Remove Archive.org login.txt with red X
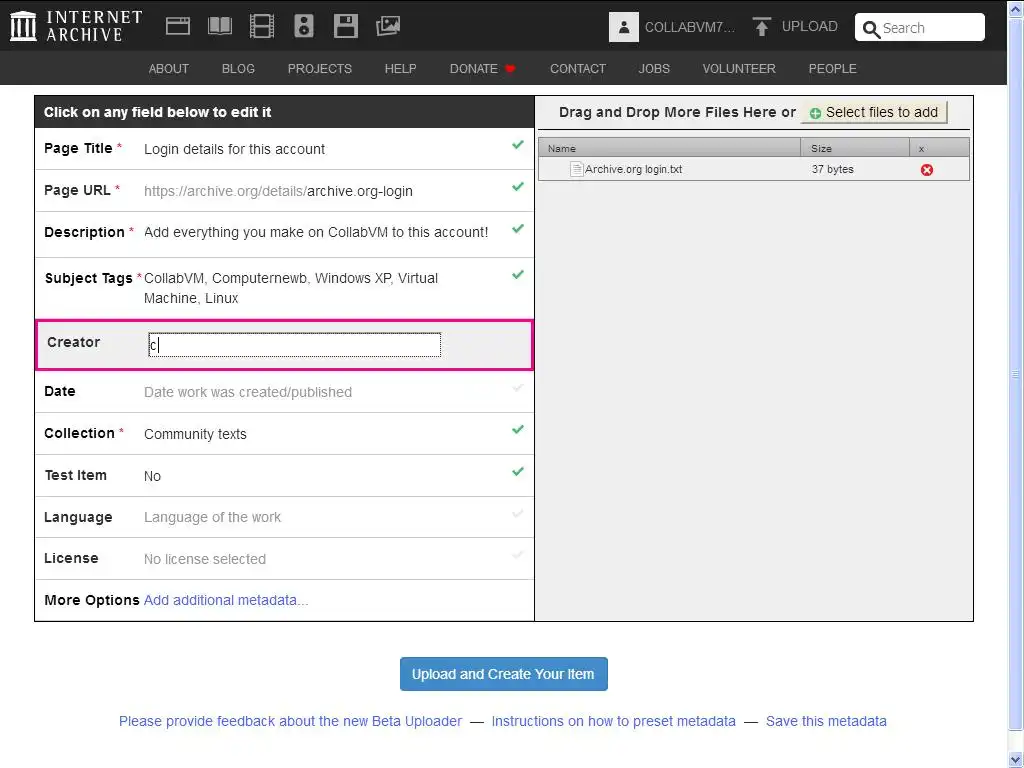The width and height of the screenshot is (1024, 768). coord(927,170)
